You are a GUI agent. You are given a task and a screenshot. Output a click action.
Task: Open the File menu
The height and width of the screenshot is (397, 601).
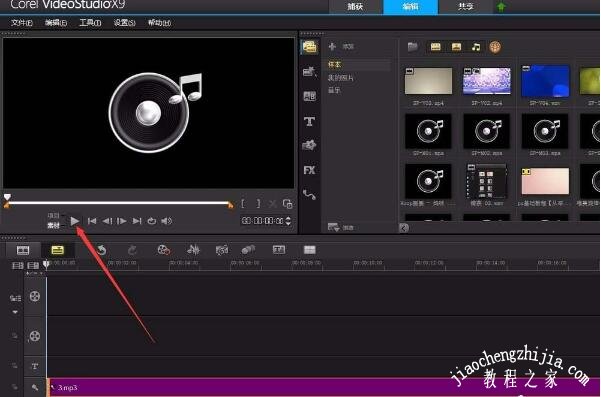(21, 23)
